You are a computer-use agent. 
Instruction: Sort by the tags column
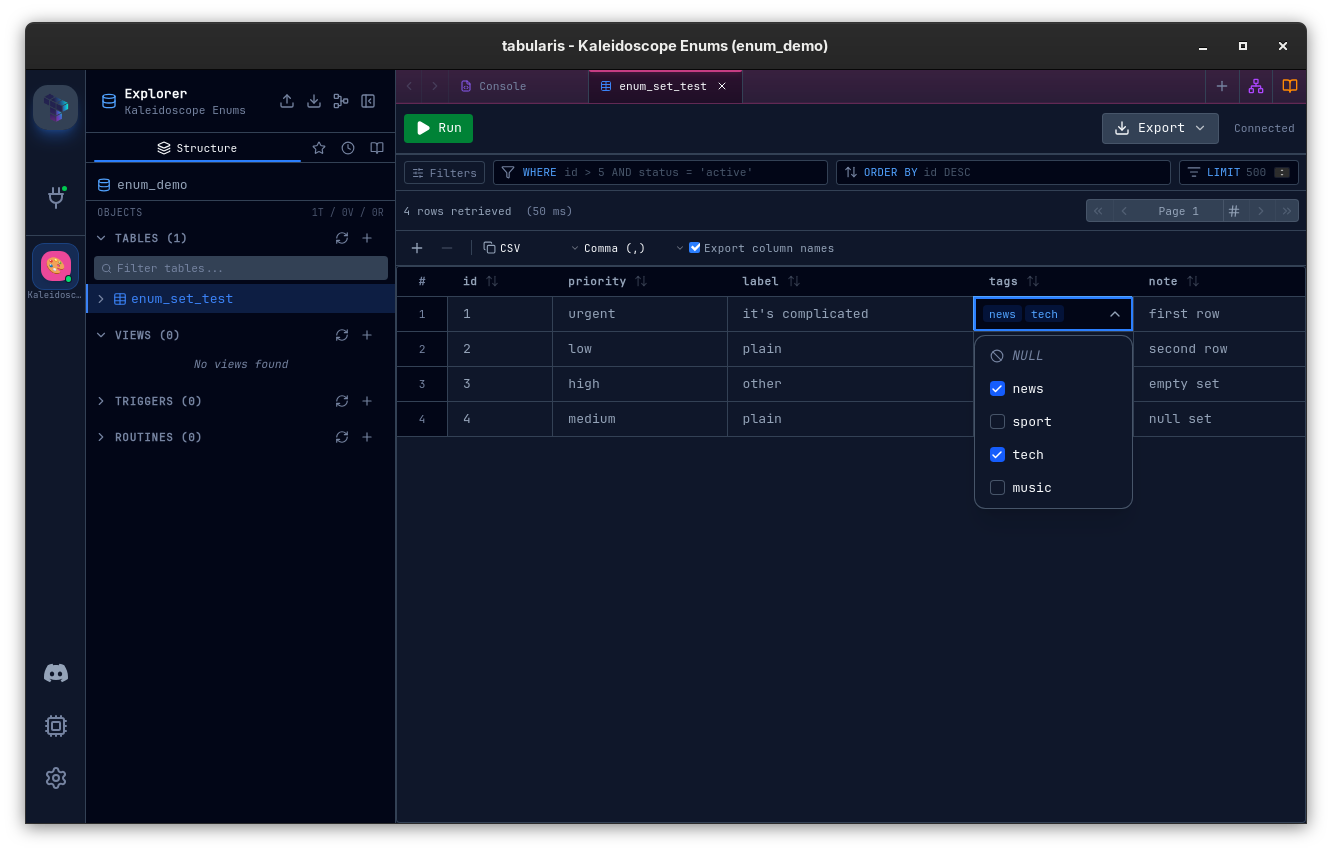1033,282
